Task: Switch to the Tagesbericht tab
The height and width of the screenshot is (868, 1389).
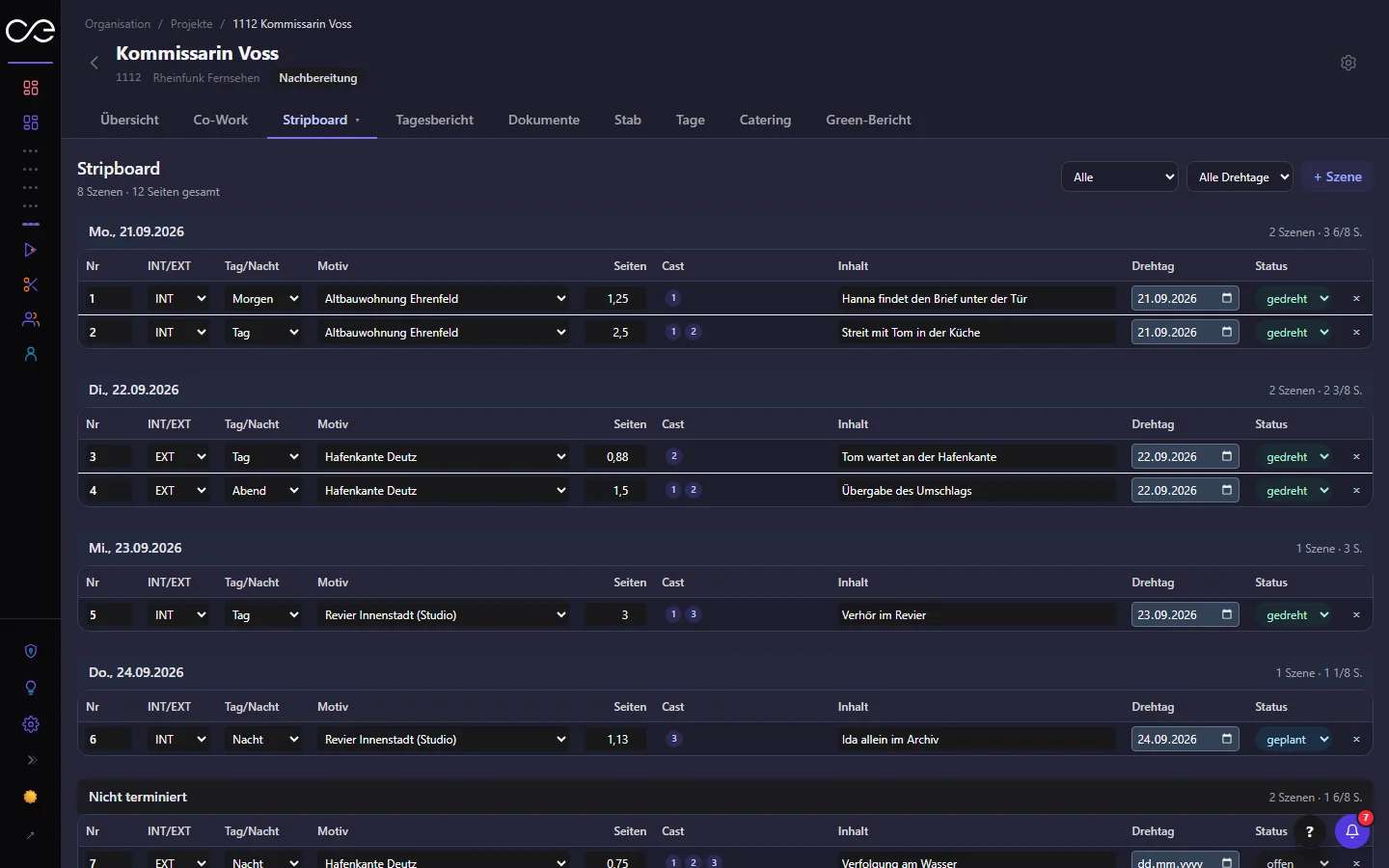Action: pyautogui.click(x=434, y=120)
